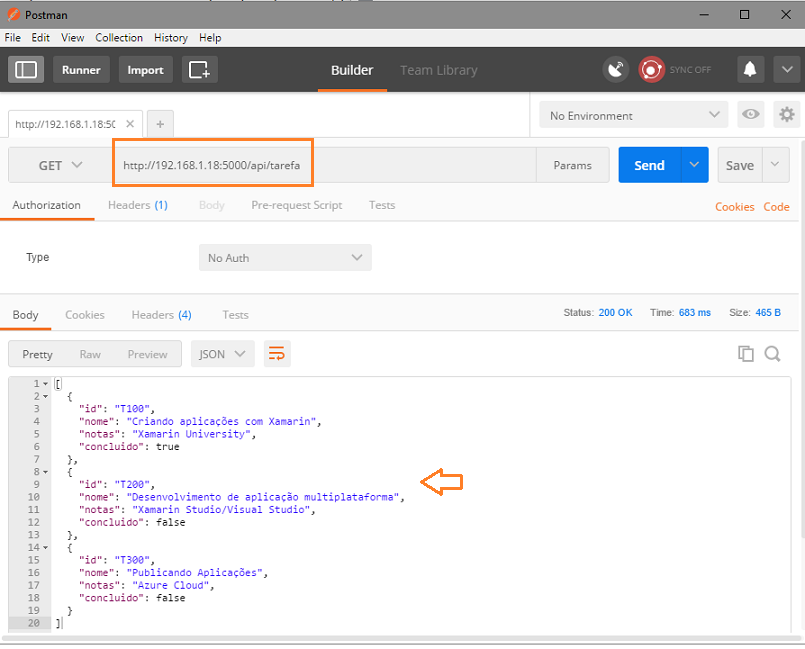Select the response Headers (4) tab
Viewport: 805px width, 649px height.
coord(161,315)
